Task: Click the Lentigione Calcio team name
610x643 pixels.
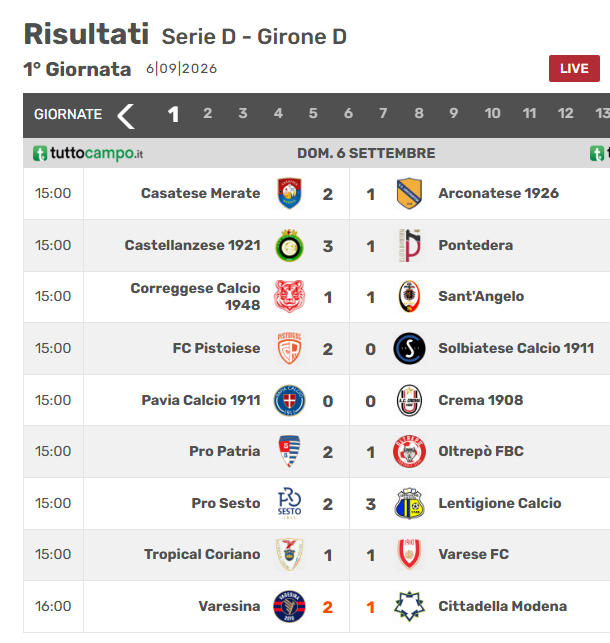Action: tap(500, 503)
